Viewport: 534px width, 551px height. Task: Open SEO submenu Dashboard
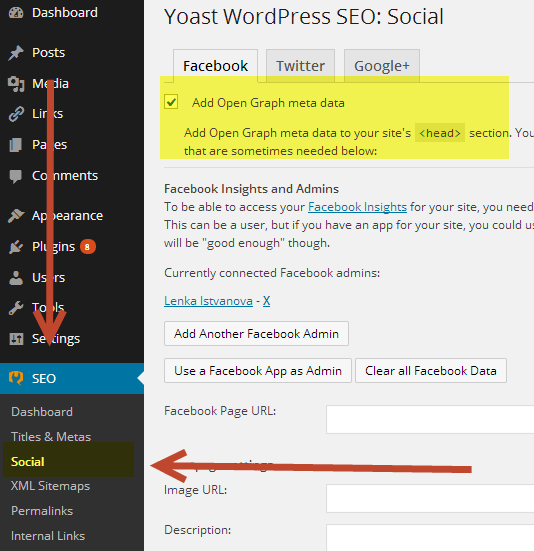42,412
